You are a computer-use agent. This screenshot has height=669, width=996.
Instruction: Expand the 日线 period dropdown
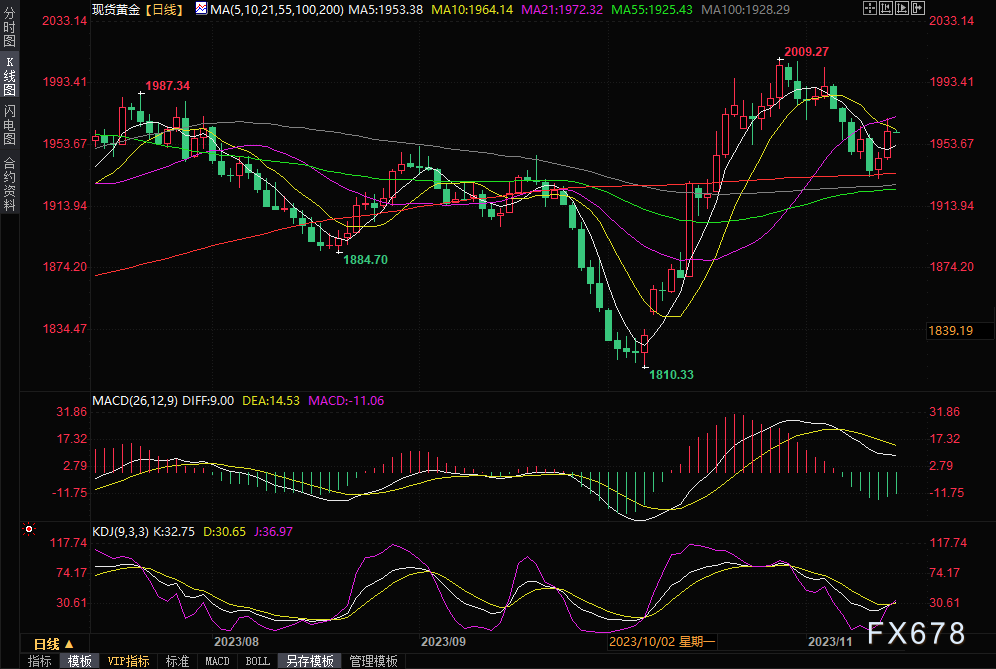(54, 644)
